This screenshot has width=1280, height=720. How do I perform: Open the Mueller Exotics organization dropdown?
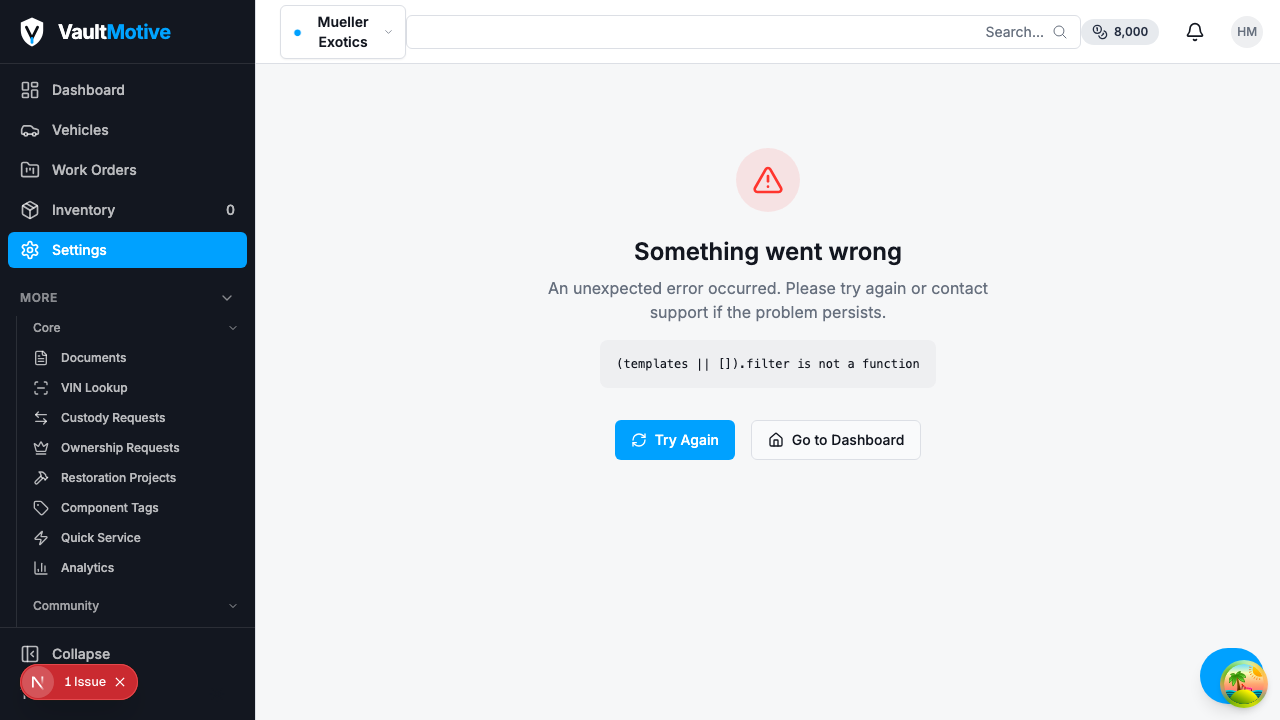pos(343,32)
